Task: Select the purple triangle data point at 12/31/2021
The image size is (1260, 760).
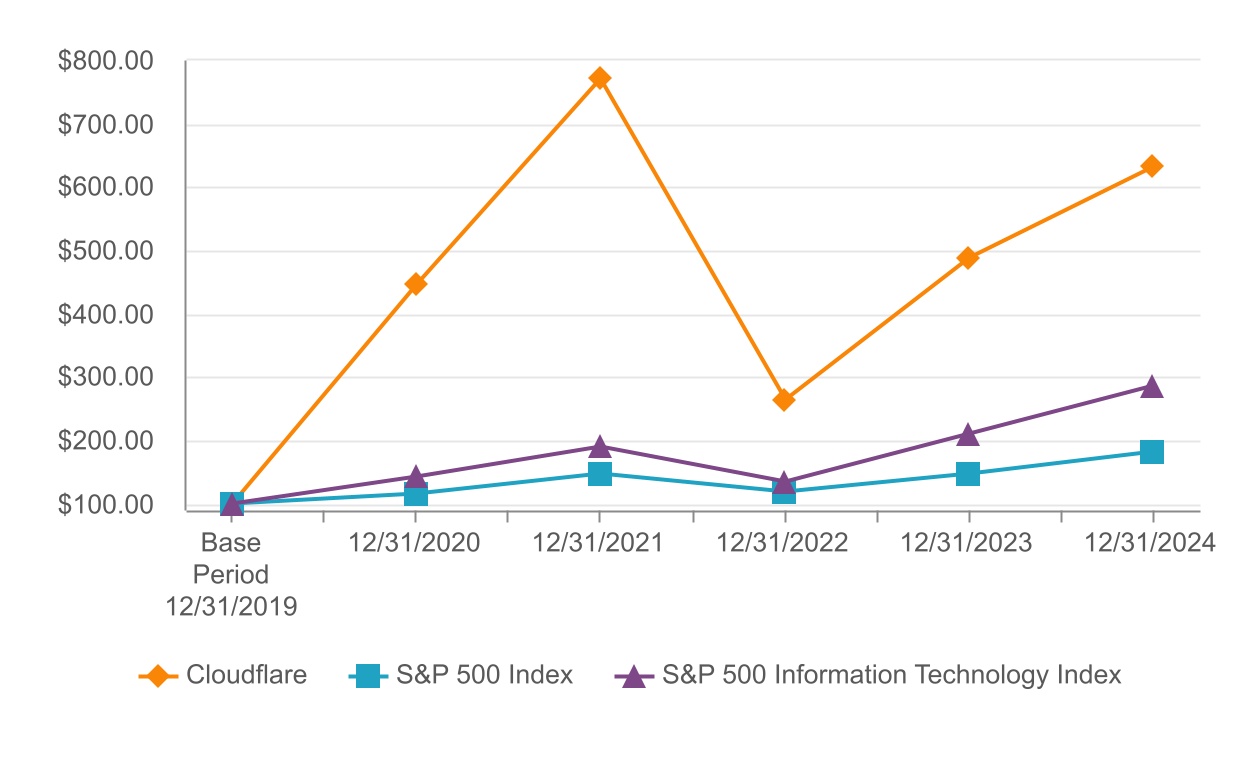Action: click(x=600, y=446)
